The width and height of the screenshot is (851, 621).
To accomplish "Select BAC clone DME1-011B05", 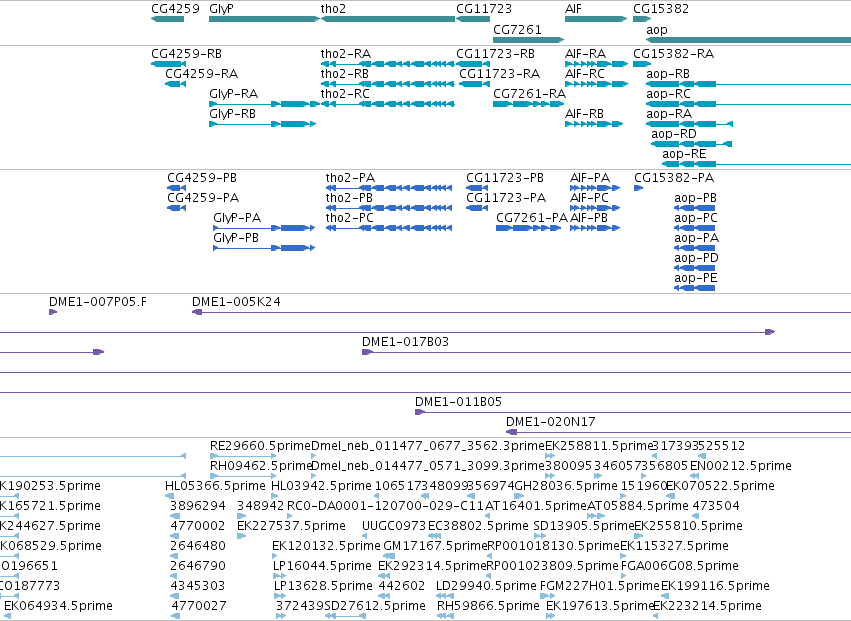I will click(x=459, y=402).
